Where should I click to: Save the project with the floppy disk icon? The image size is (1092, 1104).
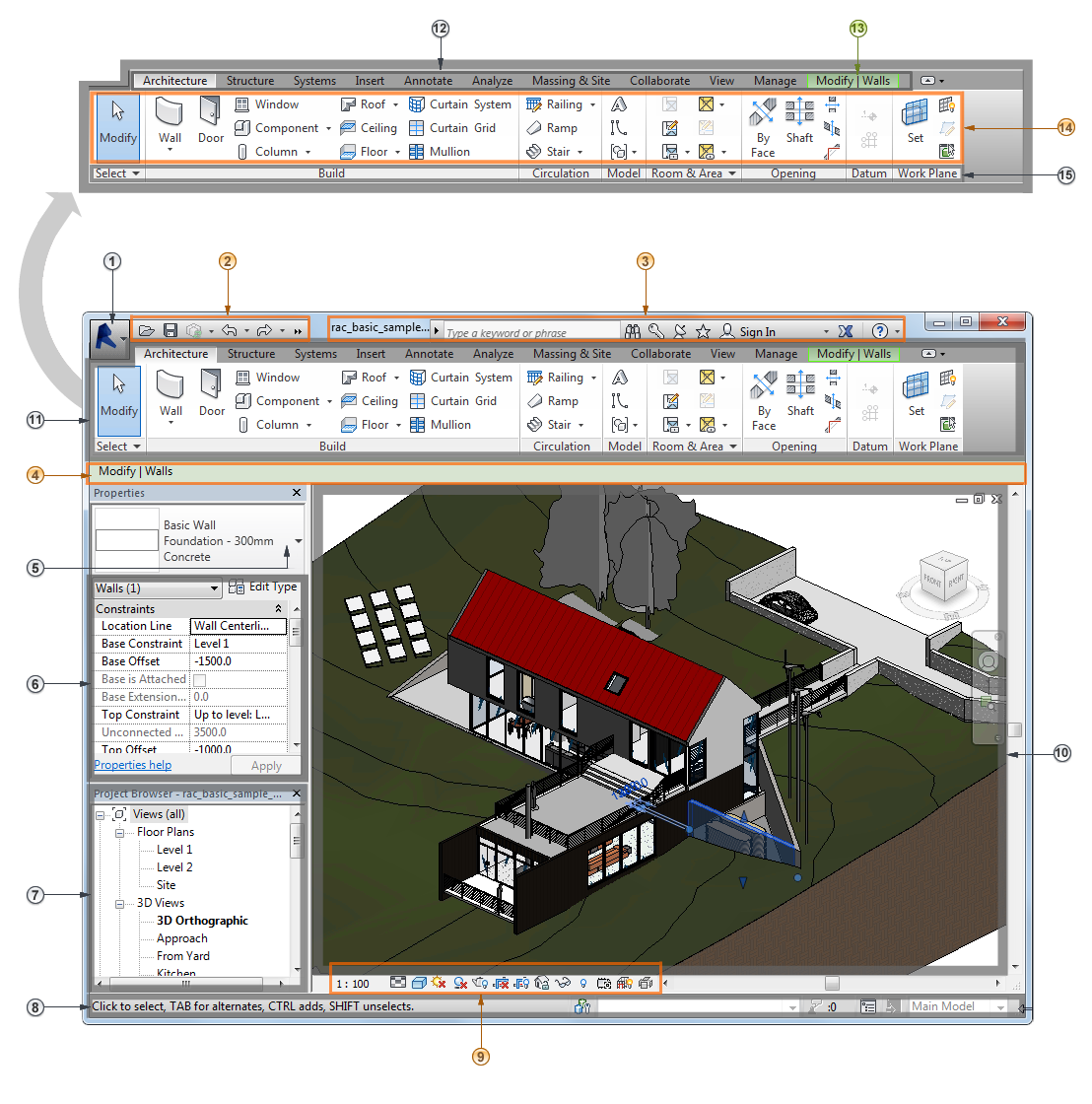(x=171, y=330)
